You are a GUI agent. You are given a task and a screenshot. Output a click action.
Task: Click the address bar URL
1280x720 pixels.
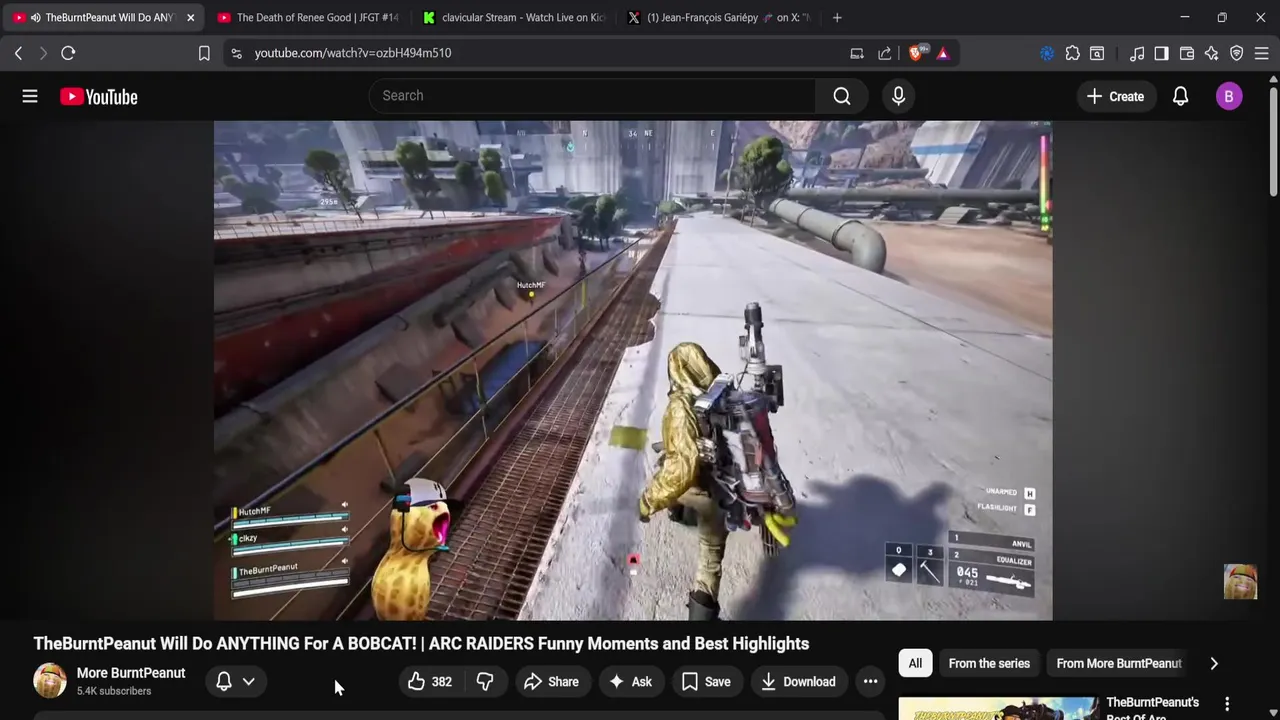click(x=353, y=53)
